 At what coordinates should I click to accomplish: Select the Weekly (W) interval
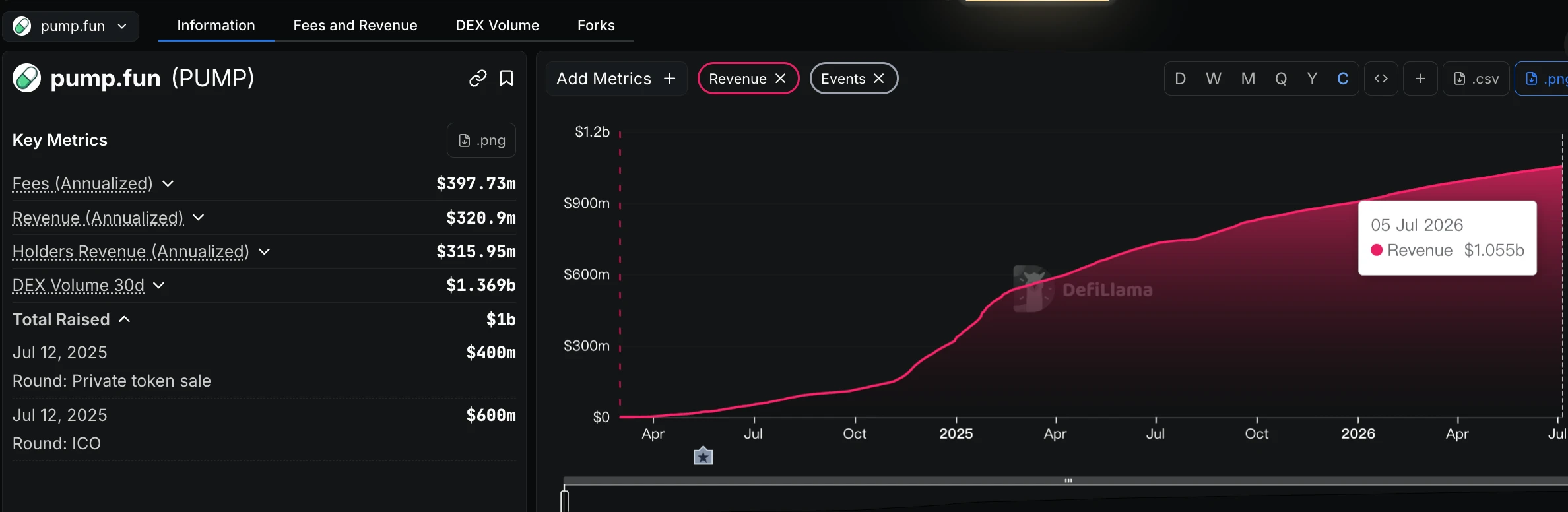[1213, 79]
